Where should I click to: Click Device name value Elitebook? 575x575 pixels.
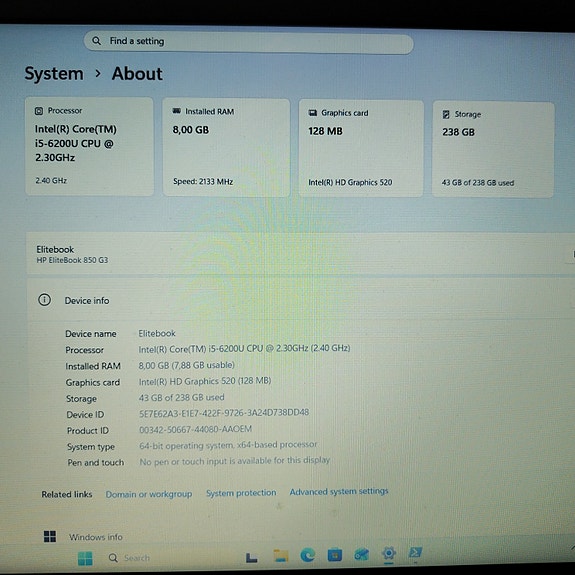coord(157,333)
